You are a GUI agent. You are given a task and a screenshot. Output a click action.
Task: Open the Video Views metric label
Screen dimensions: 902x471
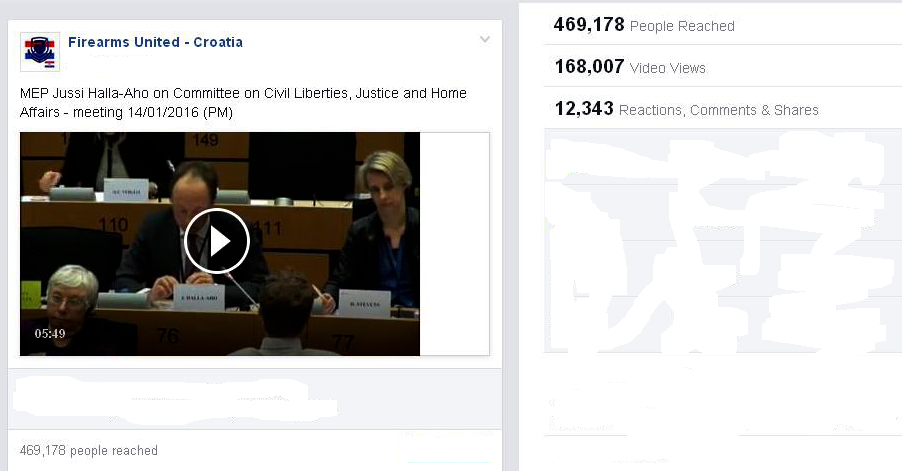click(x=668, y=68)
